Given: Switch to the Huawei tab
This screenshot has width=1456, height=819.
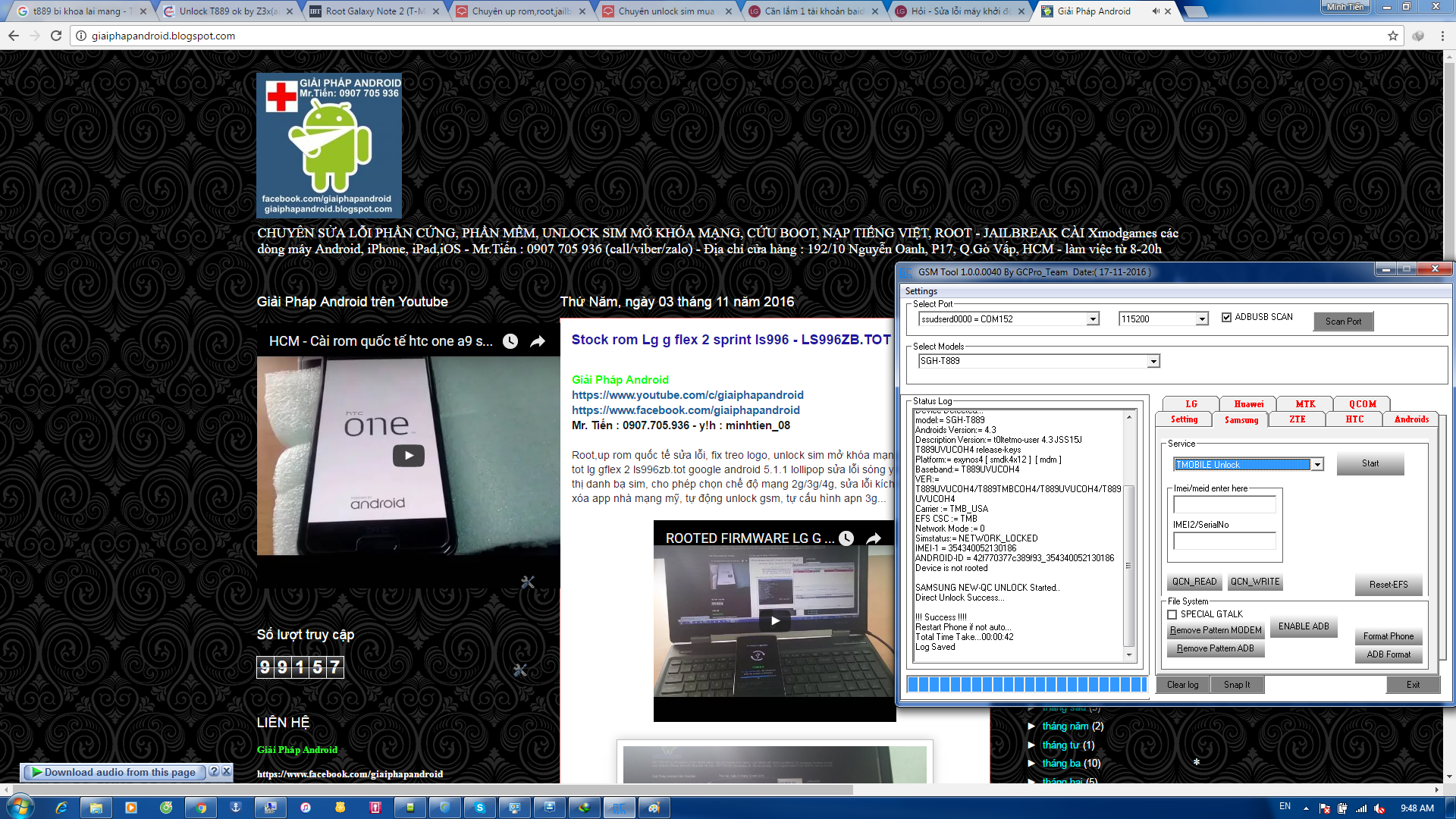Looking at the screenshot, I should [1248, 404].
